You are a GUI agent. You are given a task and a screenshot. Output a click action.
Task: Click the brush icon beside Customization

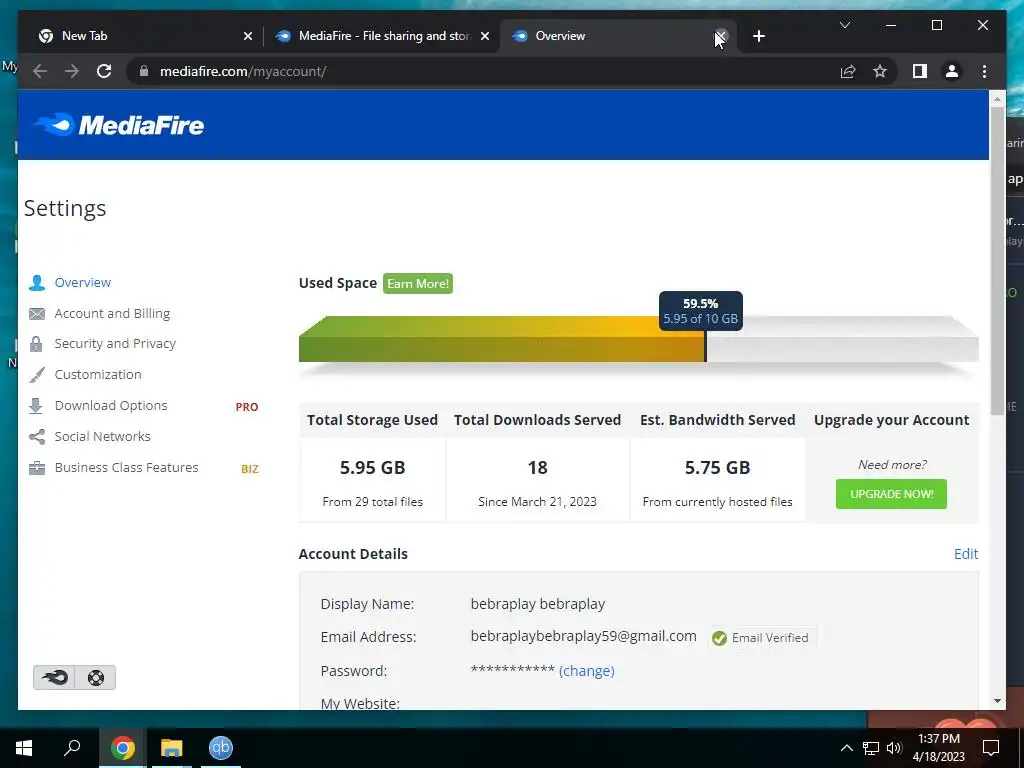(37, 375)
